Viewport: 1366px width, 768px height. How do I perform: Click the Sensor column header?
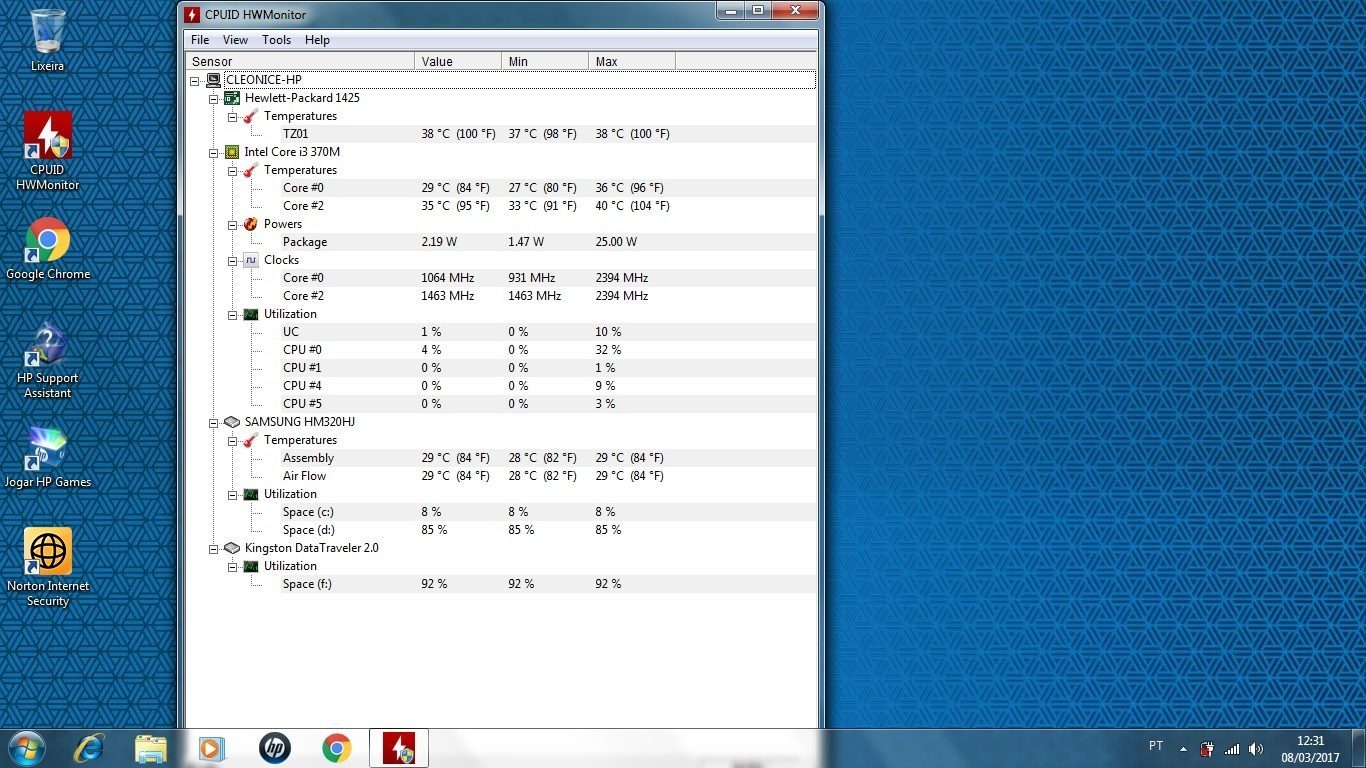300,61
